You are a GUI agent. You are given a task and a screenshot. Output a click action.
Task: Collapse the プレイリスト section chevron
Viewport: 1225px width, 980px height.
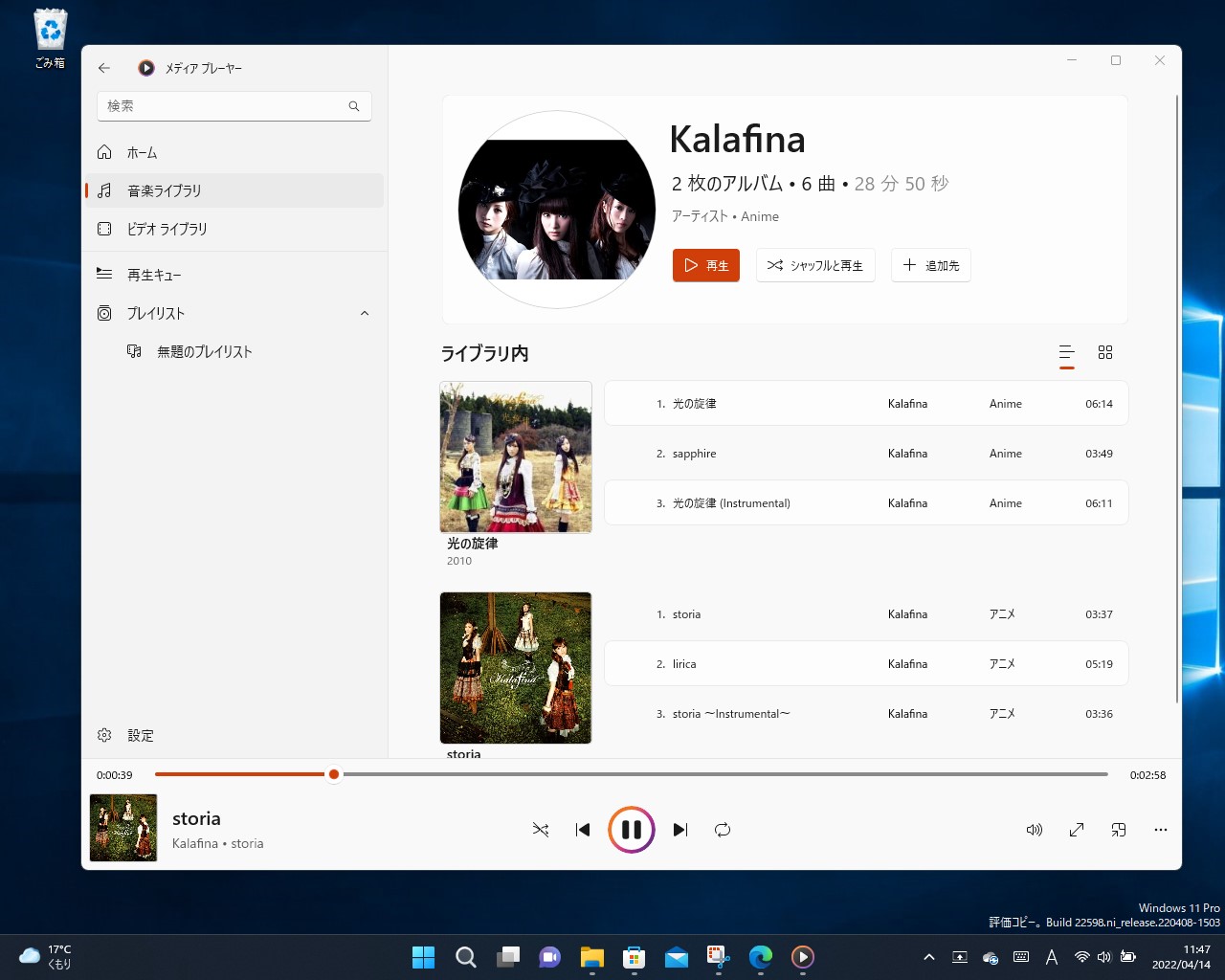tap(364, 313)
